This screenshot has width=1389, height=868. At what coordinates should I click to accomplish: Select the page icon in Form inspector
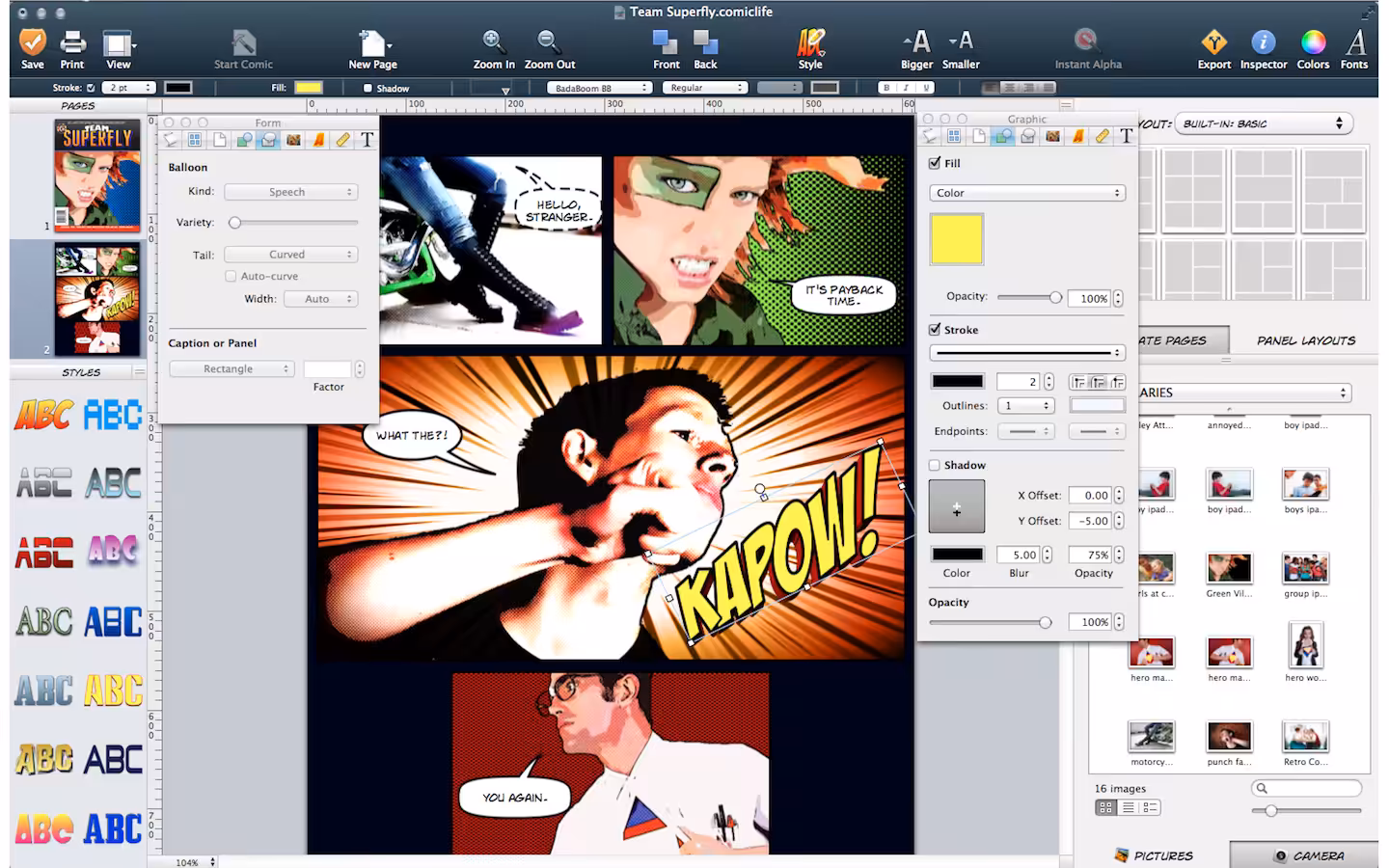pos(220,140)
